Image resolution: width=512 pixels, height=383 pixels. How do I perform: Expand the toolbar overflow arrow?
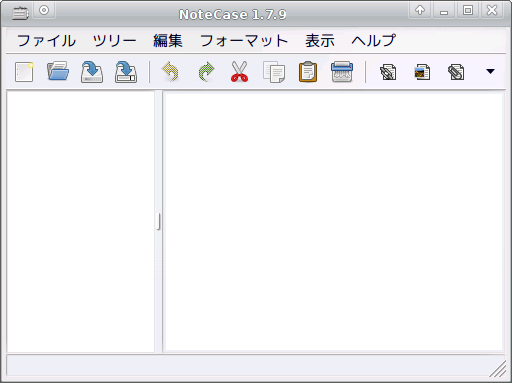click(490, 71)
